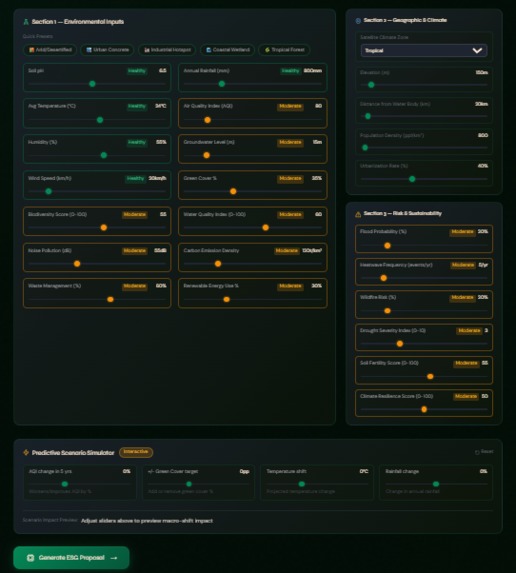Screen dimensions: 516x573
Task: Apply the Urban Concrete quick preset
Action: pos(107,50)
